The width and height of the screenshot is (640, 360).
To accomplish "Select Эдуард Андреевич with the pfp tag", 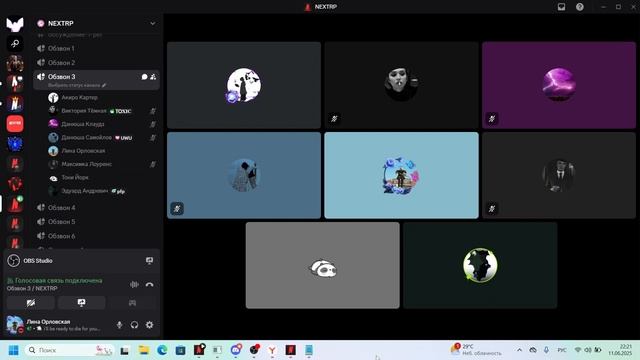I will [x=102, y=191].
